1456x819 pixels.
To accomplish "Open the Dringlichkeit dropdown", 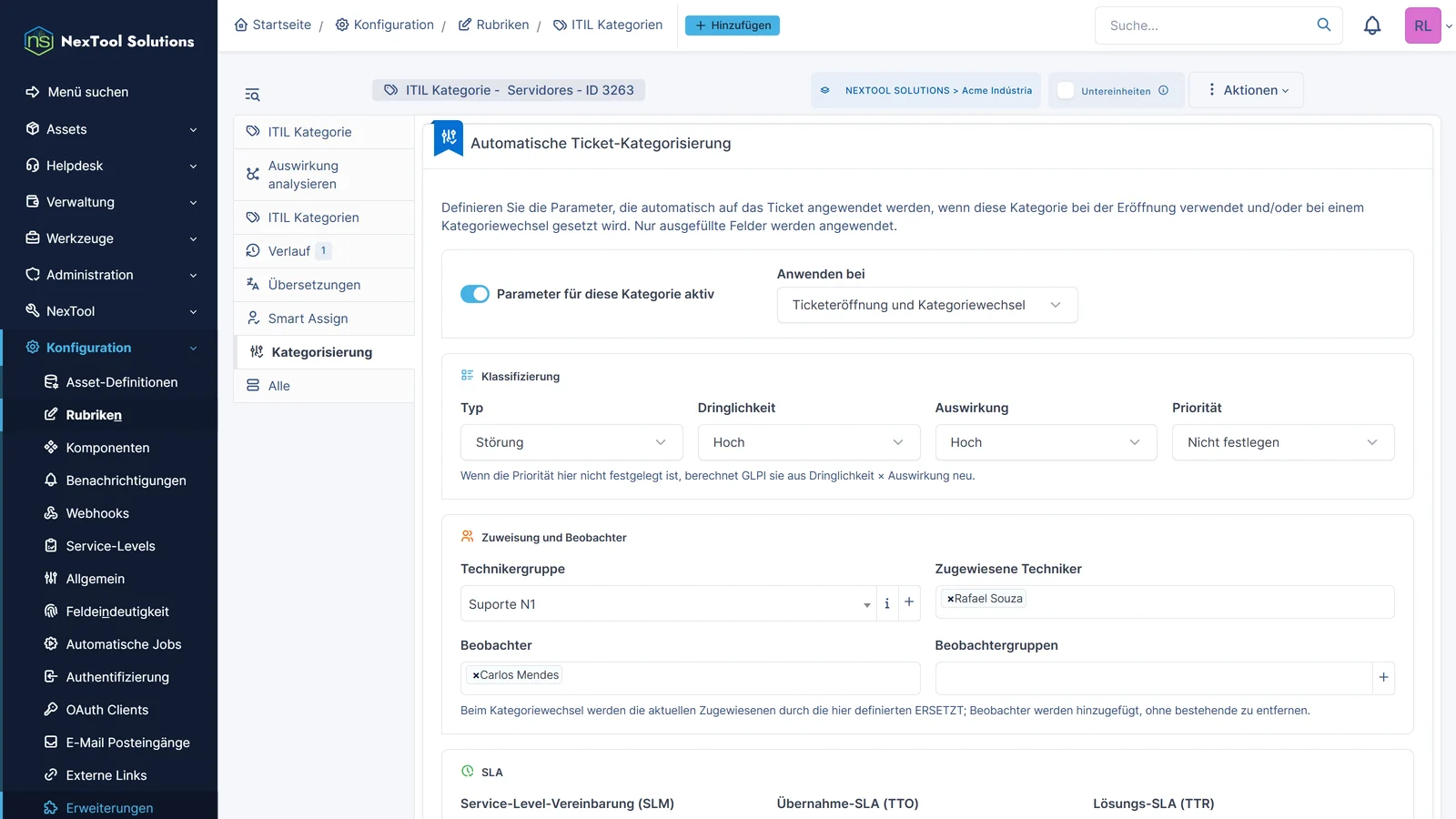I will (809, 442).
